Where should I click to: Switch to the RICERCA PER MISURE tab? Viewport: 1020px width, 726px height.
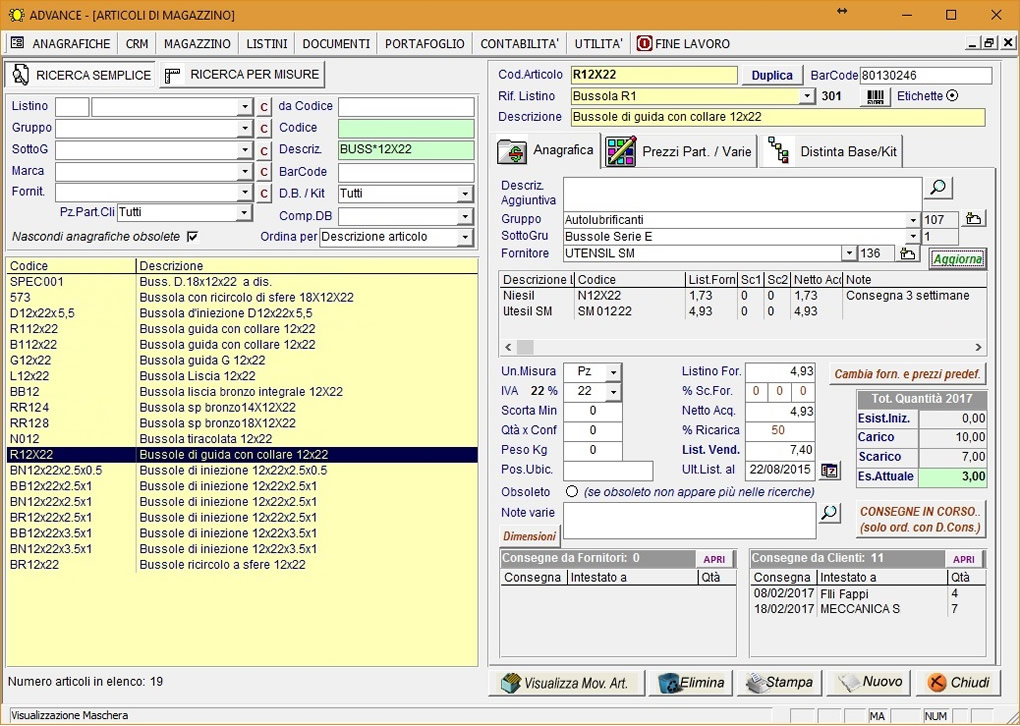242,75
